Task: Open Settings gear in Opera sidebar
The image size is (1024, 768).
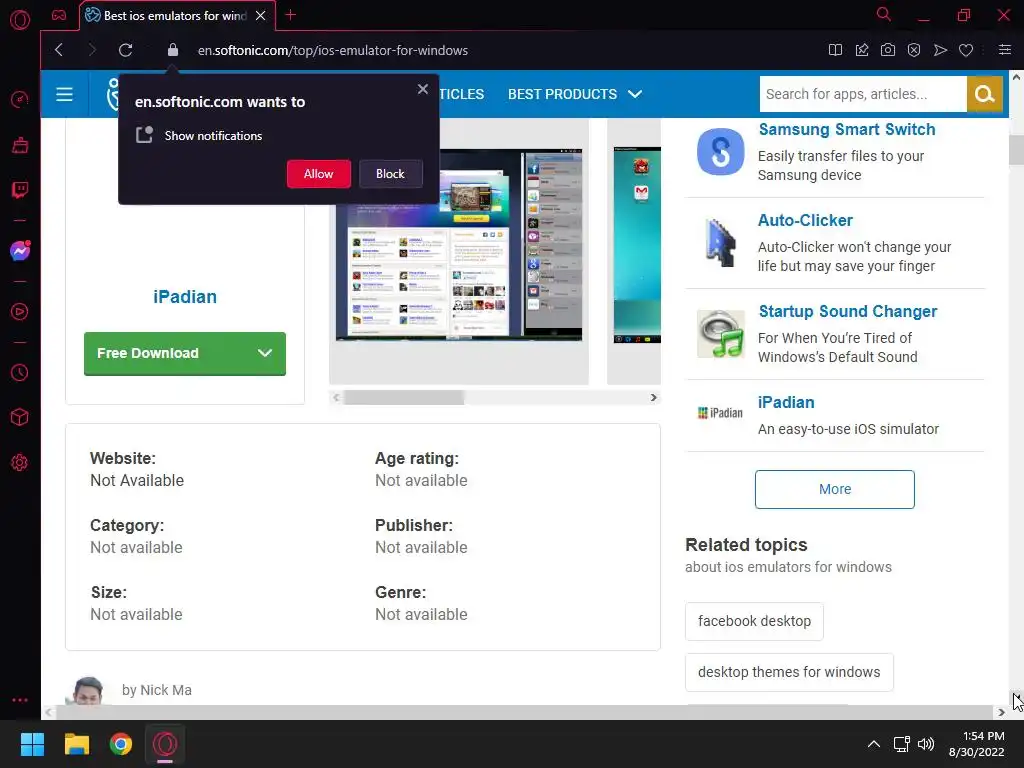Action: pos(20,462)
